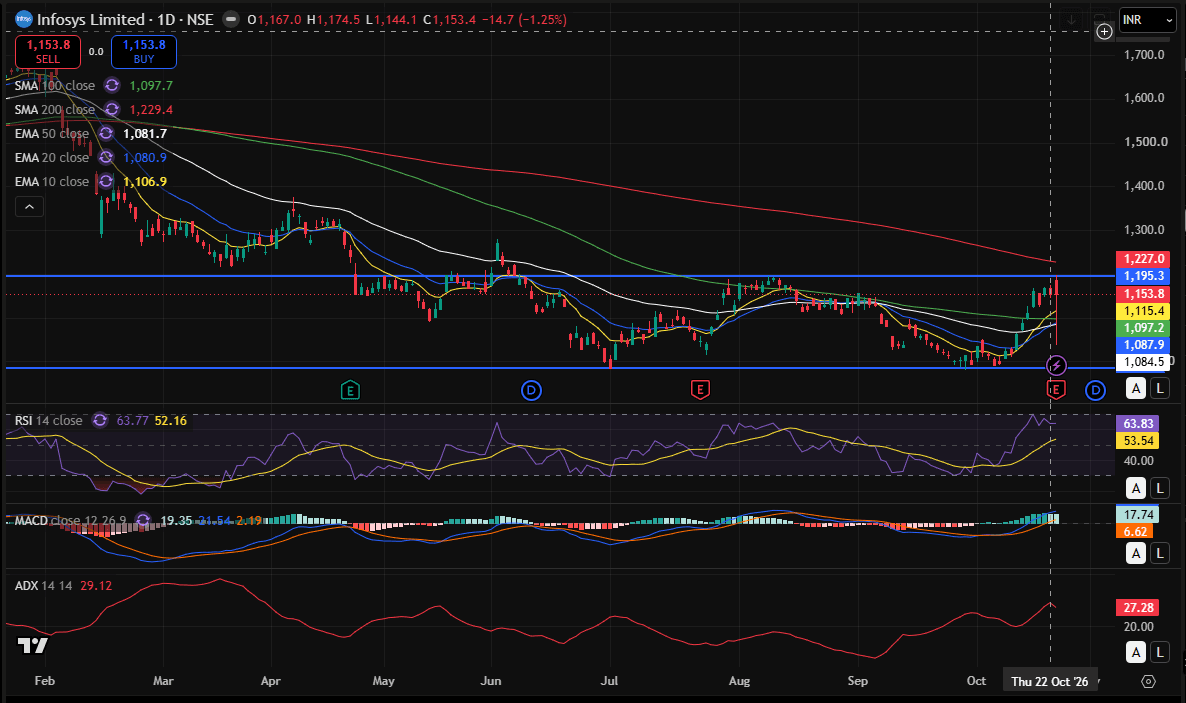The height and width of the screenshot is (703, 1186).
Task: Click the Thu 22 Oct '26 date label
Action: click(x=1050, y=681)
